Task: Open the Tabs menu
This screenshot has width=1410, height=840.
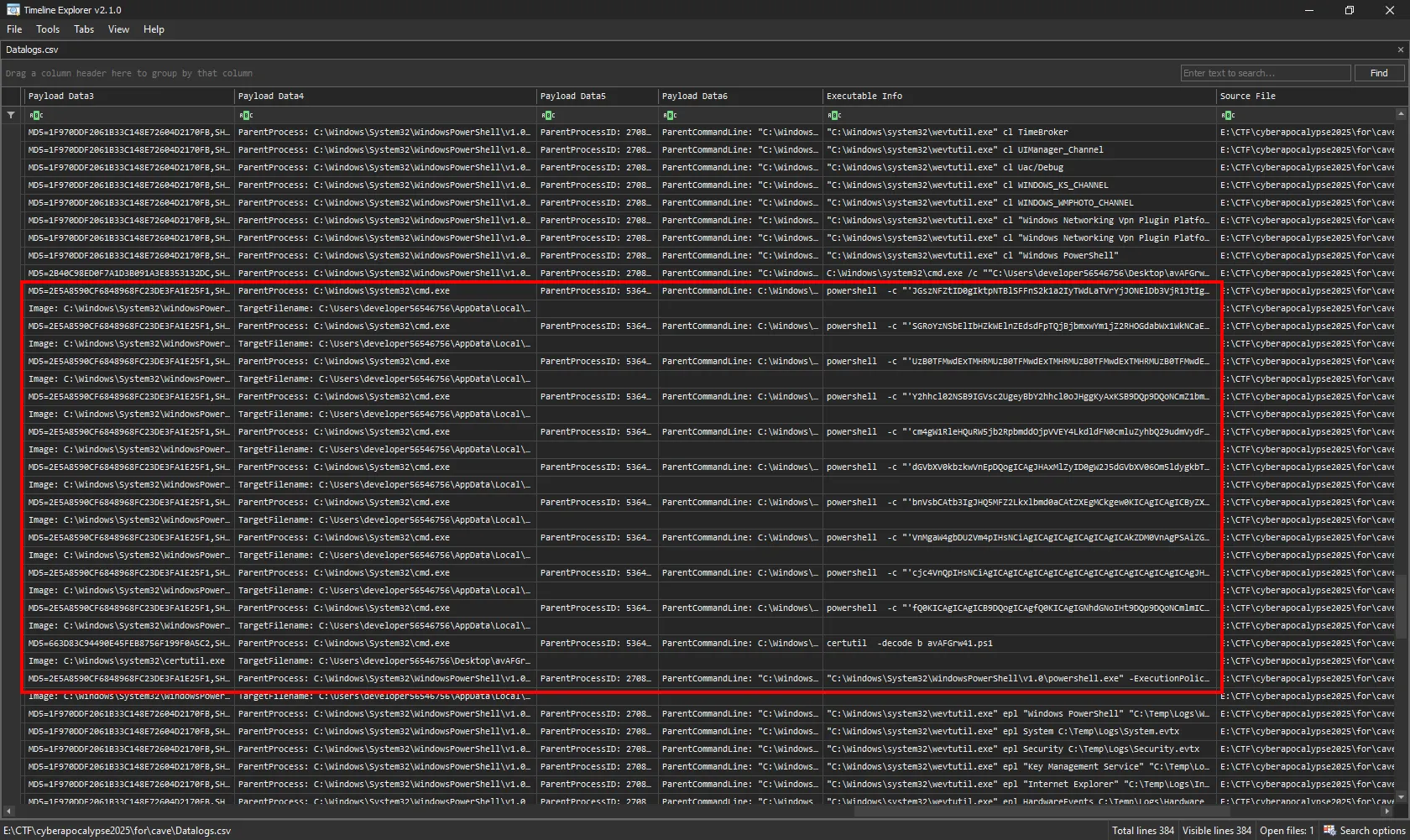Action: (x=84, y=29)
